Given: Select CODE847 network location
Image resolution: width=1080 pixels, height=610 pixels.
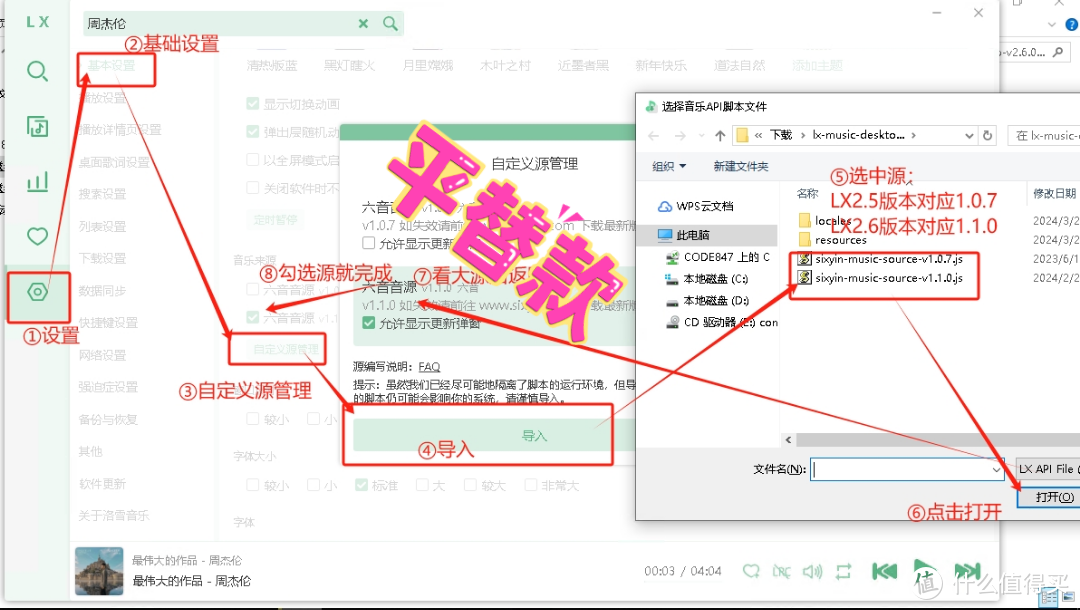Looking at the screenshot, I should pyautogui.click(x=717, y=257).
